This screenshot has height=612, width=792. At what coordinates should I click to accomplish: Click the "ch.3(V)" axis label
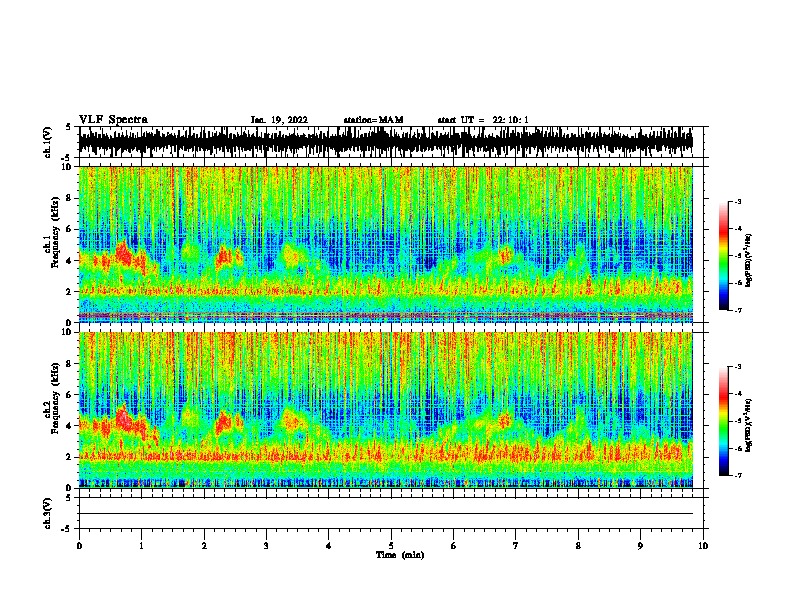click(x=48, y=513)
